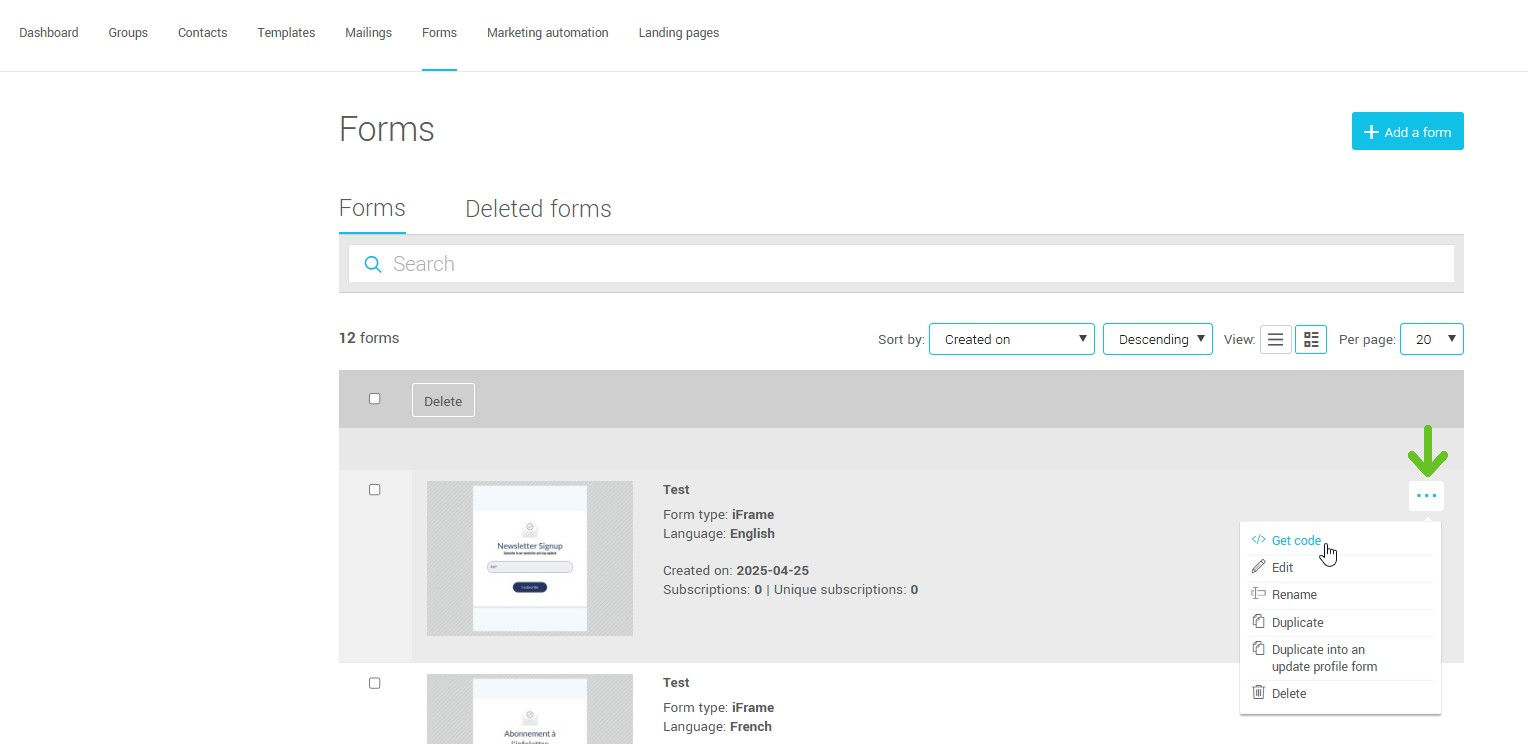Switch to the grid view icon

[1311, 340]
